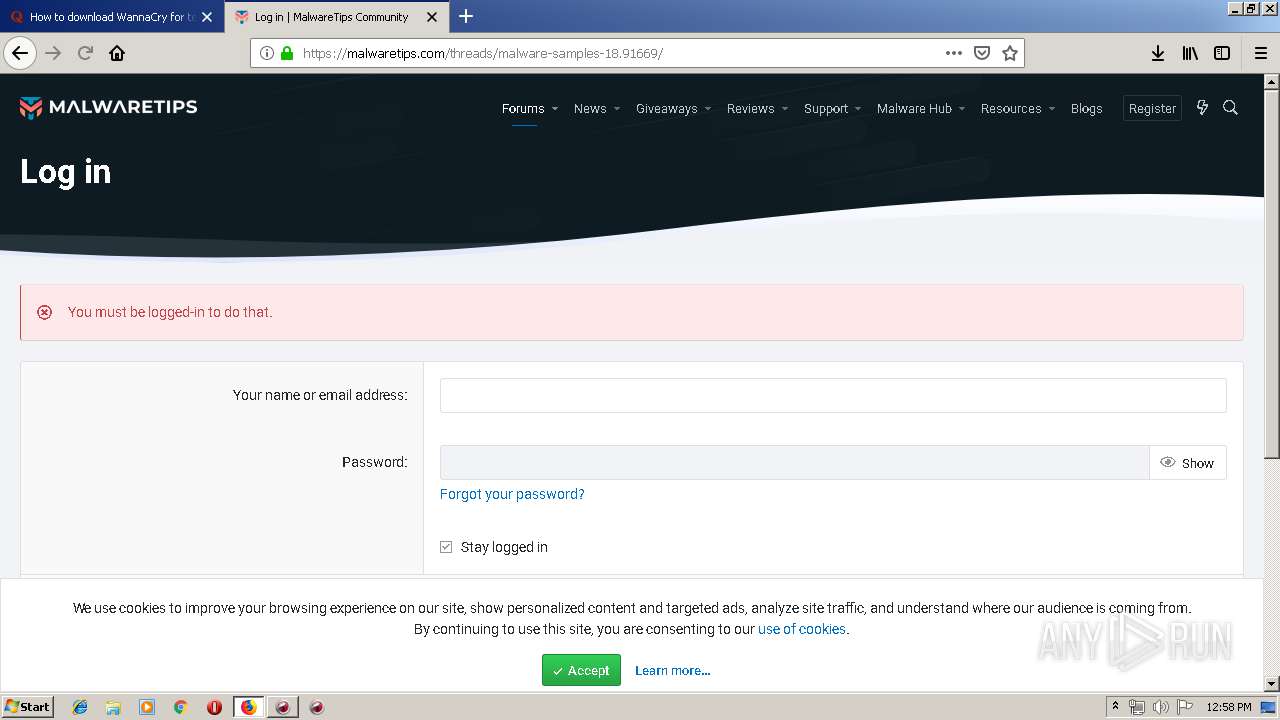Open the Firefox downloads panel
The height and width of the screenshot is (720, 1280).
pyautogui.click(x=1158, y=53)
